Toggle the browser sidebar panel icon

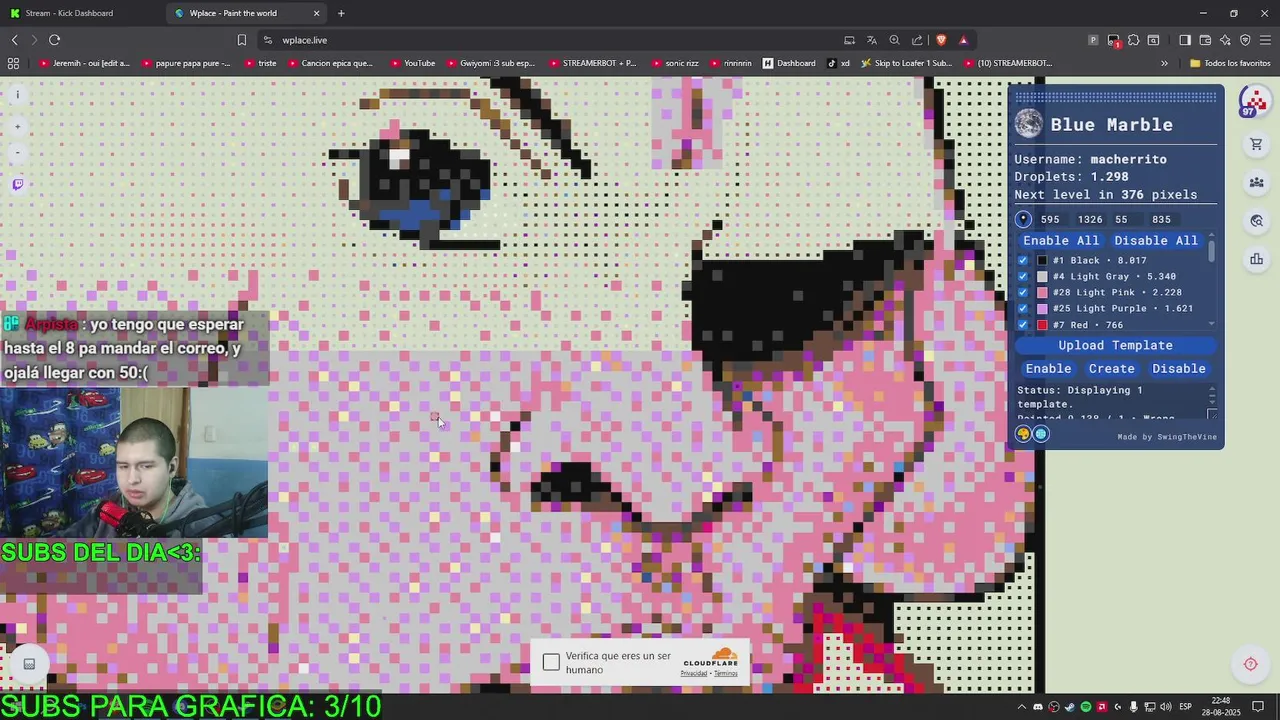[x=1185, y=40]
